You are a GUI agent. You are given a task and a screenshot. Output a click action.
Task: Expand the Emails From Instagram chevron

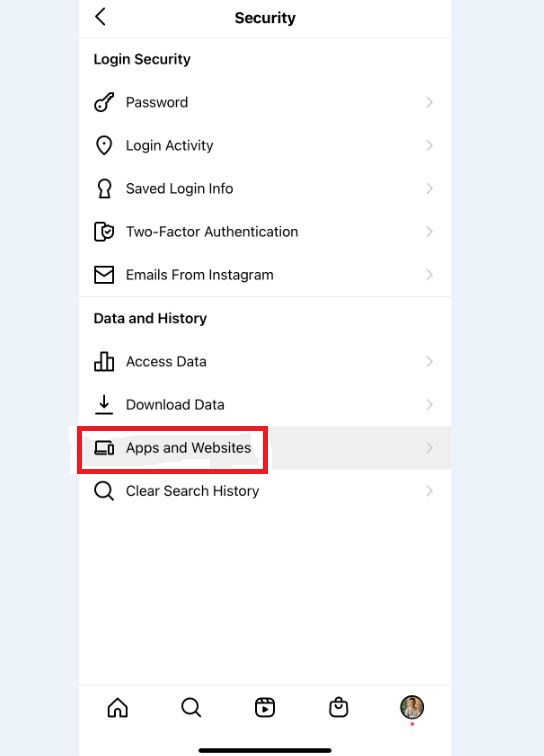tap(429, 275)
